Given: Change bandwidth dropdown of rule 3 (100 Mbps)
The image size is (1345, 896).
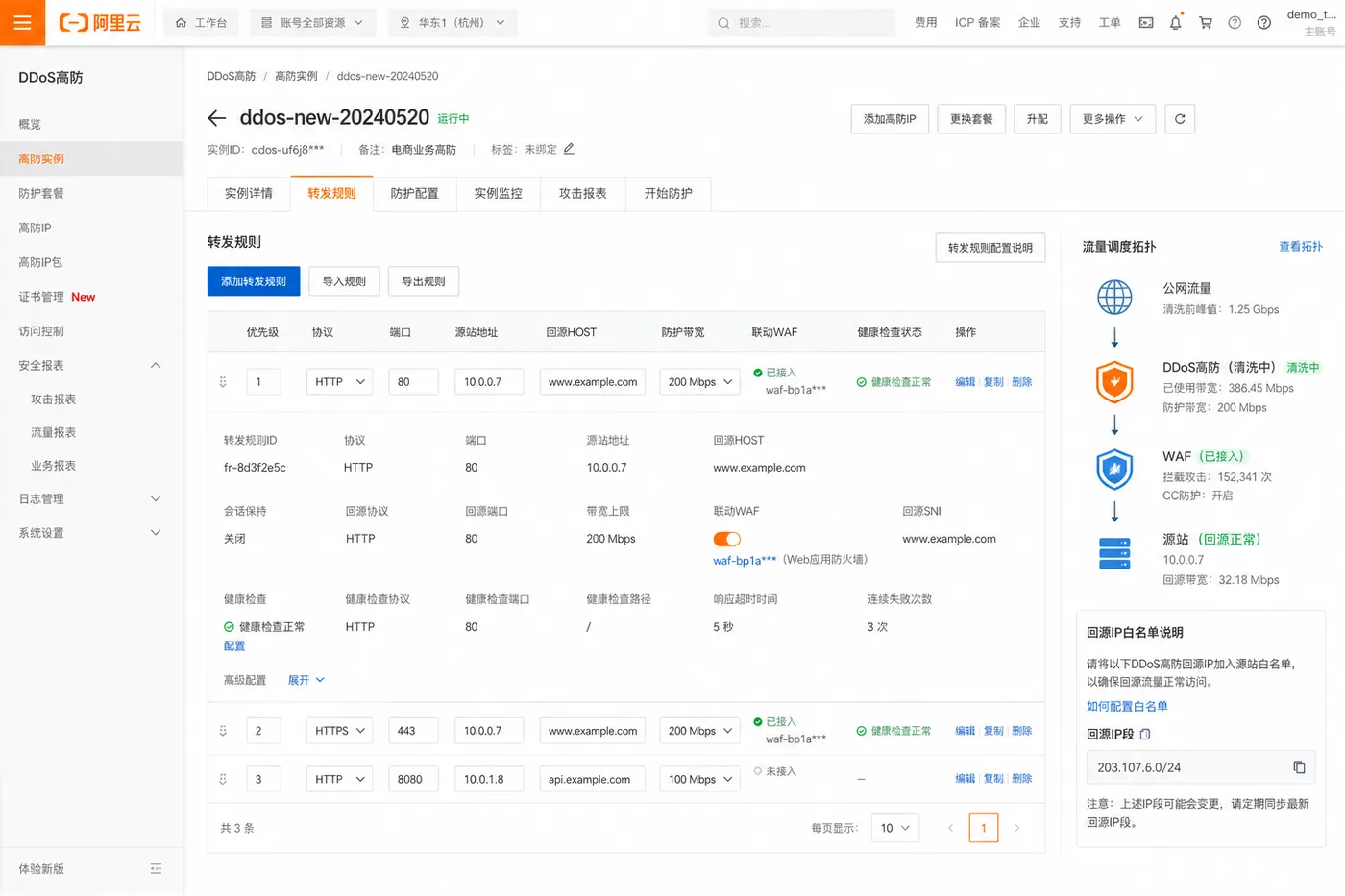Looking at the screenshot, I should (699, 779).
